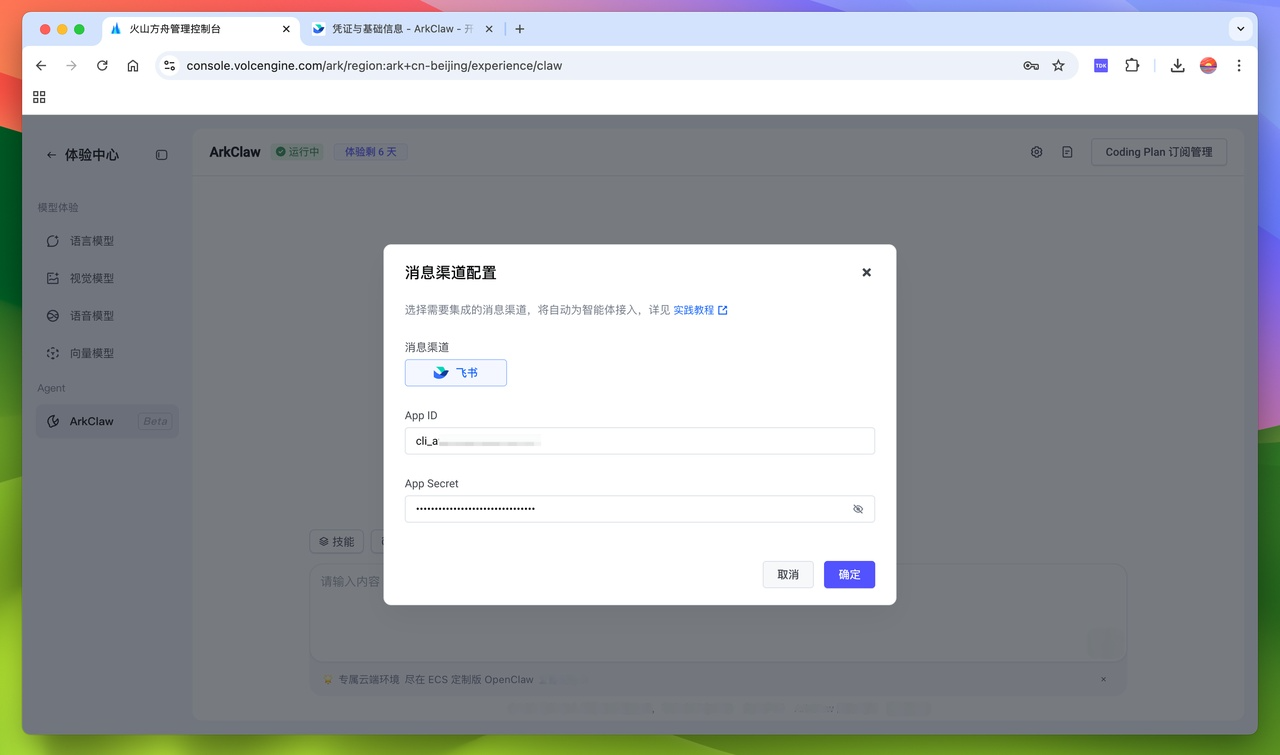Click the back arrow beside 体验中心
Screen dimensions: 1280x755
coord(50,154)
